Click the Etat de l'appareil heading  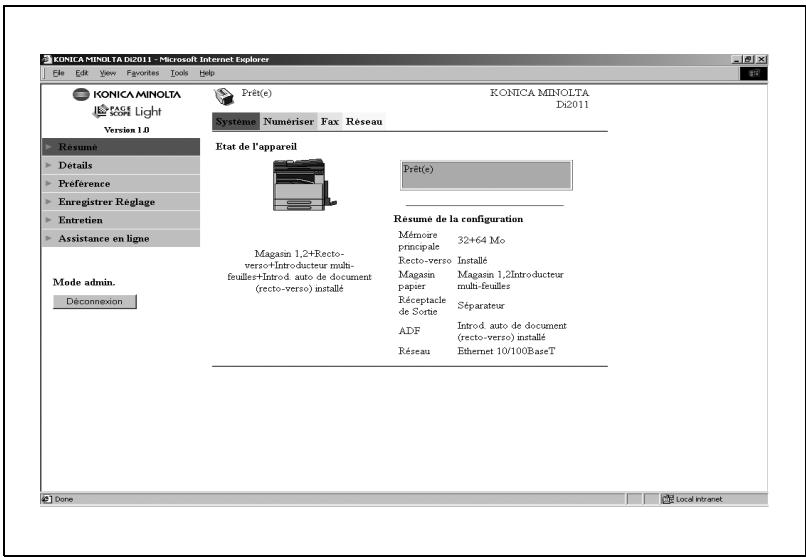[256, 146]
